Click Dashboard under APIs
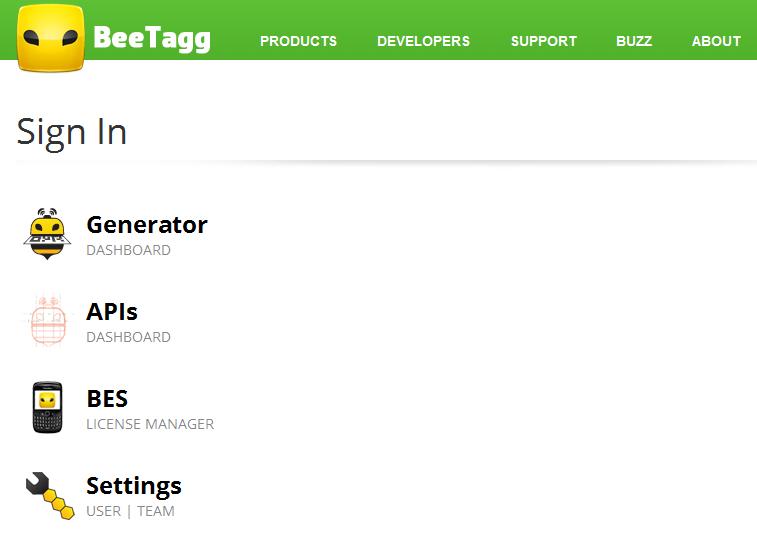The height and width of the screenshot is (551, 757). 128,337
